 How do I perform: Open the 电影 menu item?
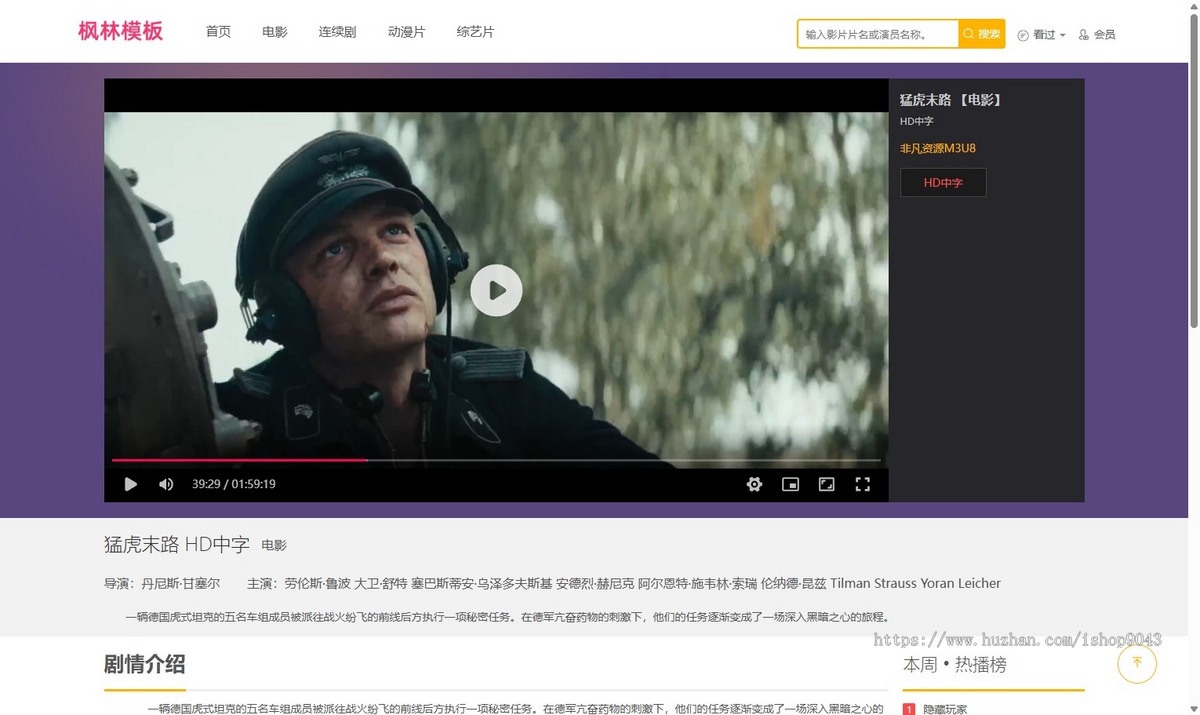coord(275,32)
